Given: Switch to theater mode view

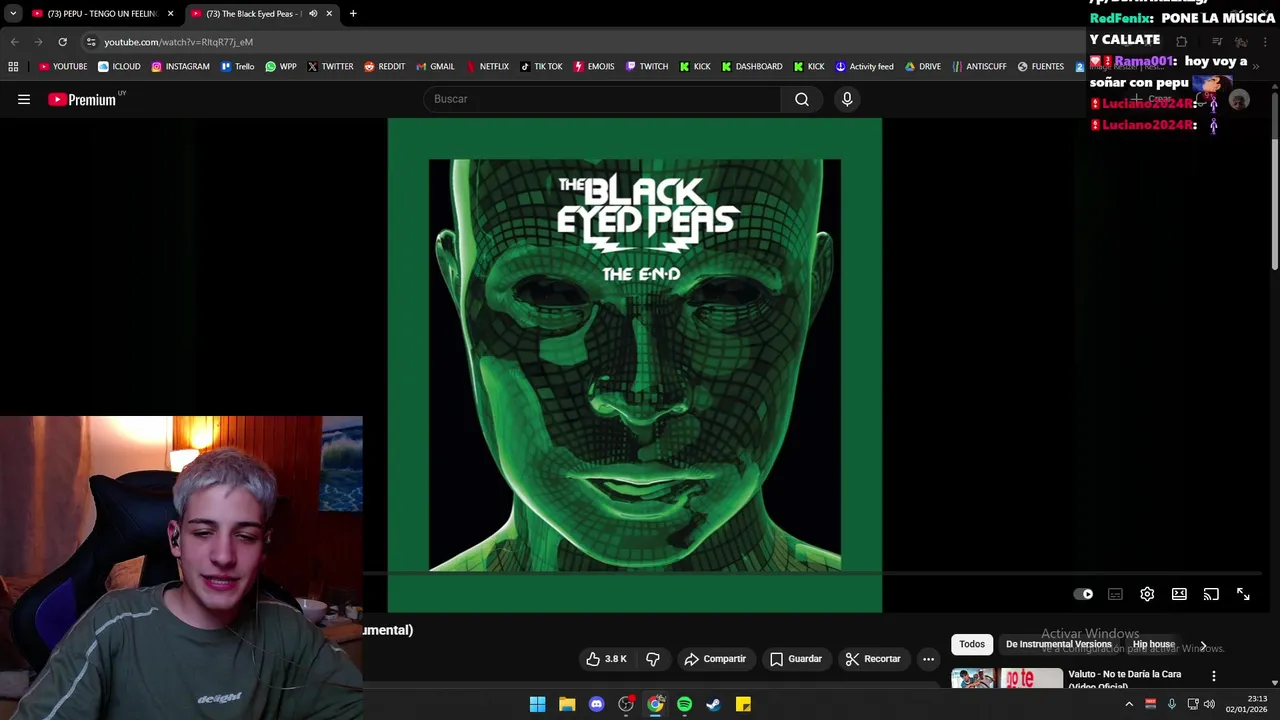Looking at the screenshot, I should 1179,594.
